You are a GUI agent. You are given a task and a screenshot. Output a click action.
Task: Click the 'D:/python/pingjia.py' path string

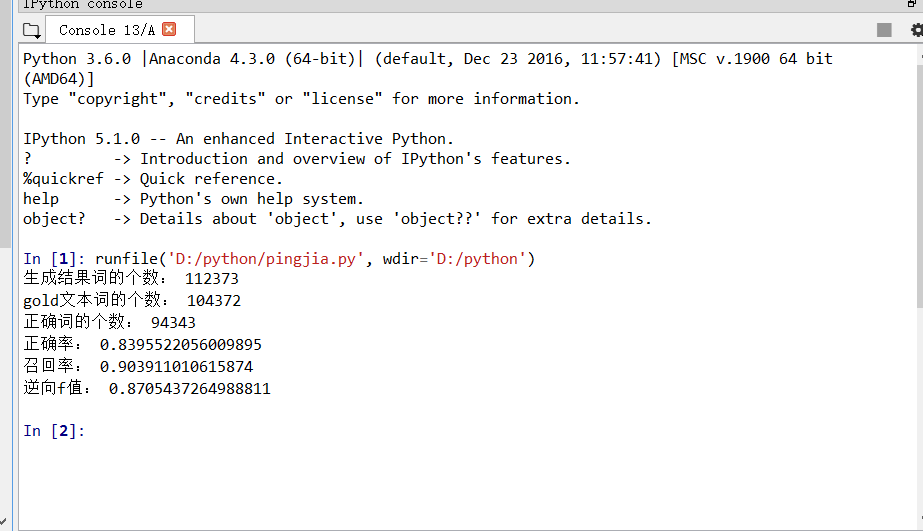pyautogui.click(x=266, y=259)
